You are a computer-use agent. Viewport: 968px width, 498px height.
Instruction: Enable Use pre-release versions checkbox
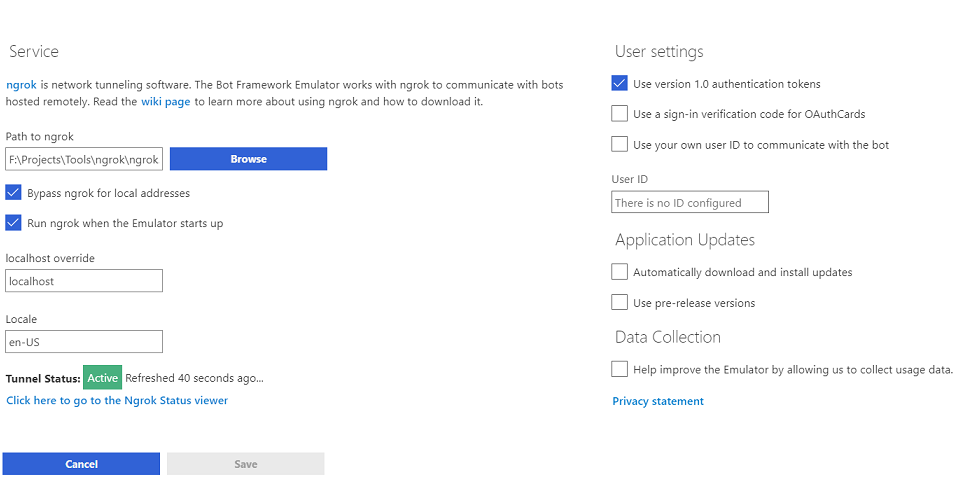tap(619, 302)
